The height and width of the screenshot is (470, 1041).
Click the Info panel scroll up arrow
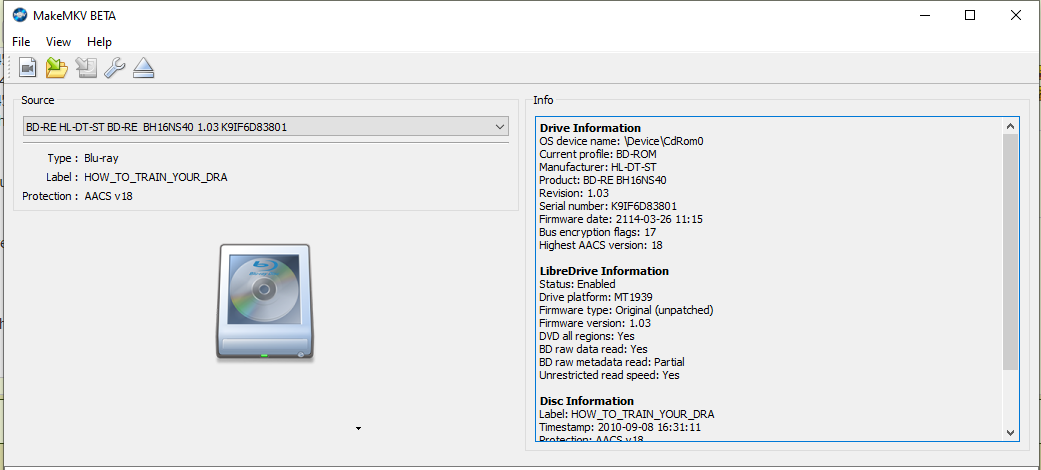(1010, 126)
